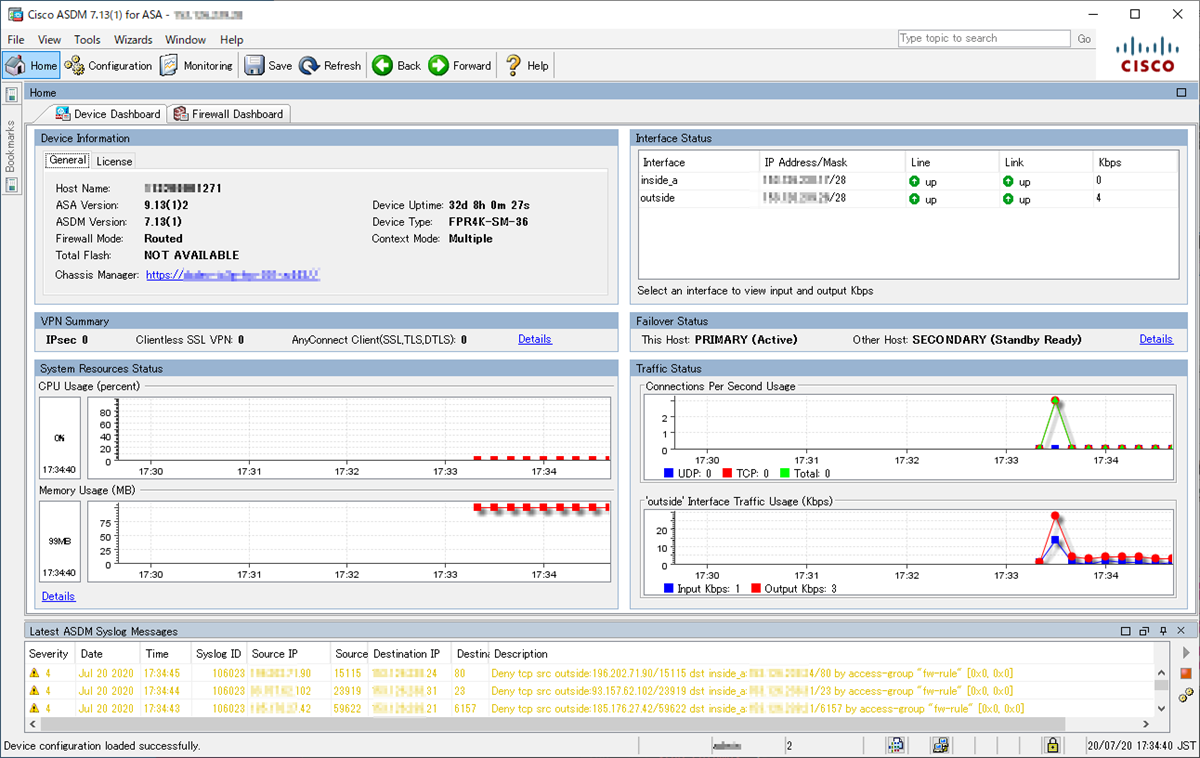Click the outside link status up icon

(1008, 198)
